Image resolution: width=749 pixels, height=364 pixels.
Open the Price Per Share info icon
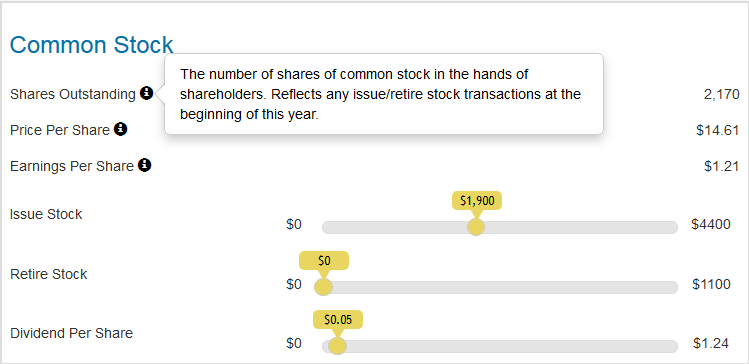point(120,129)
